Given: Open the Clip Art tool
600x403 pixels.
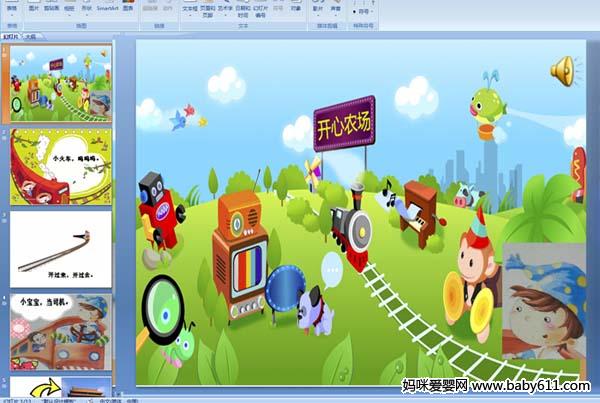Looking at the screenshot, I should 50,8.
